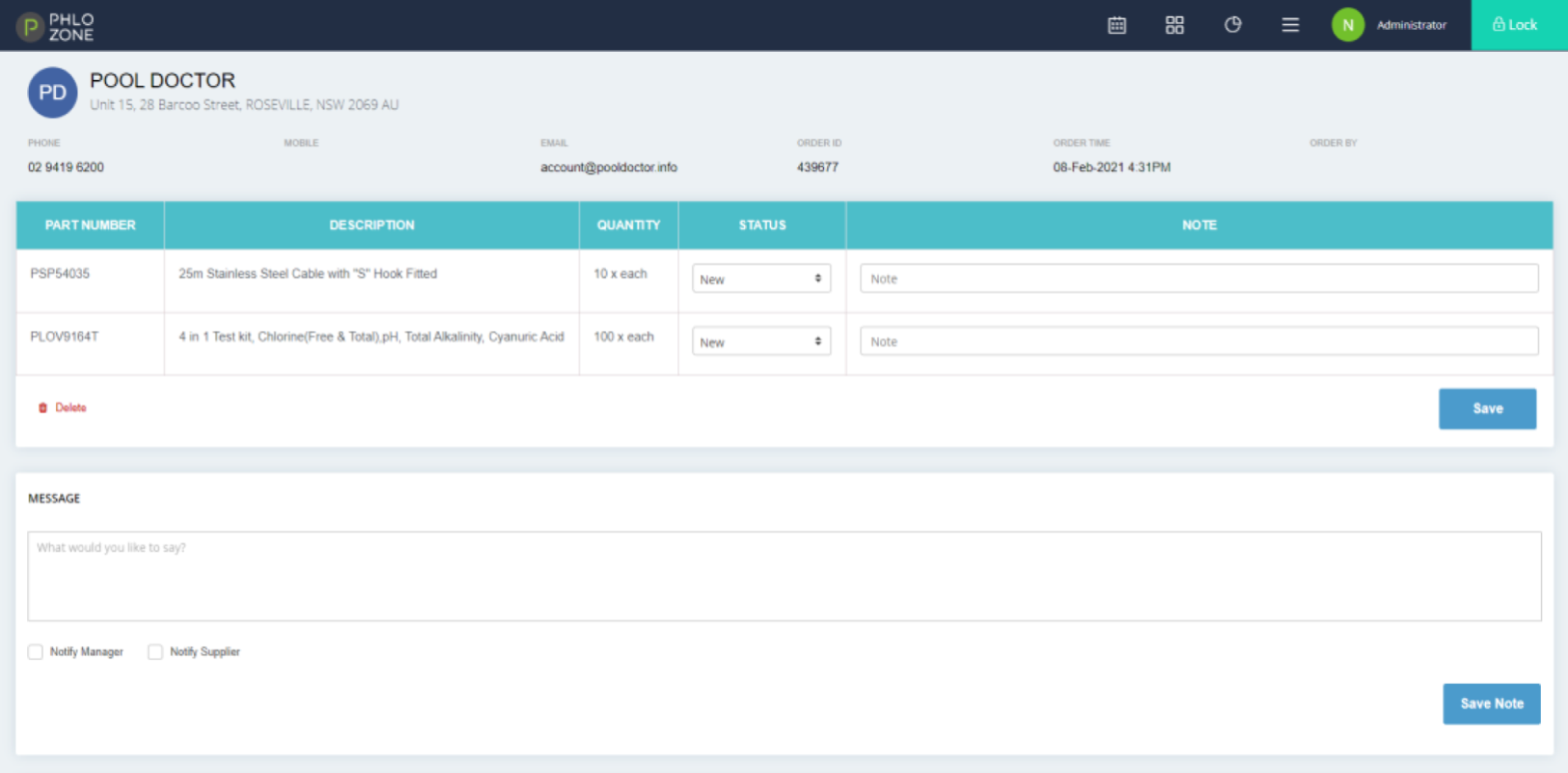Click the PD customer avatar circle
Viewport: 1568px width, 773px height.
click(x=53, y=92)
